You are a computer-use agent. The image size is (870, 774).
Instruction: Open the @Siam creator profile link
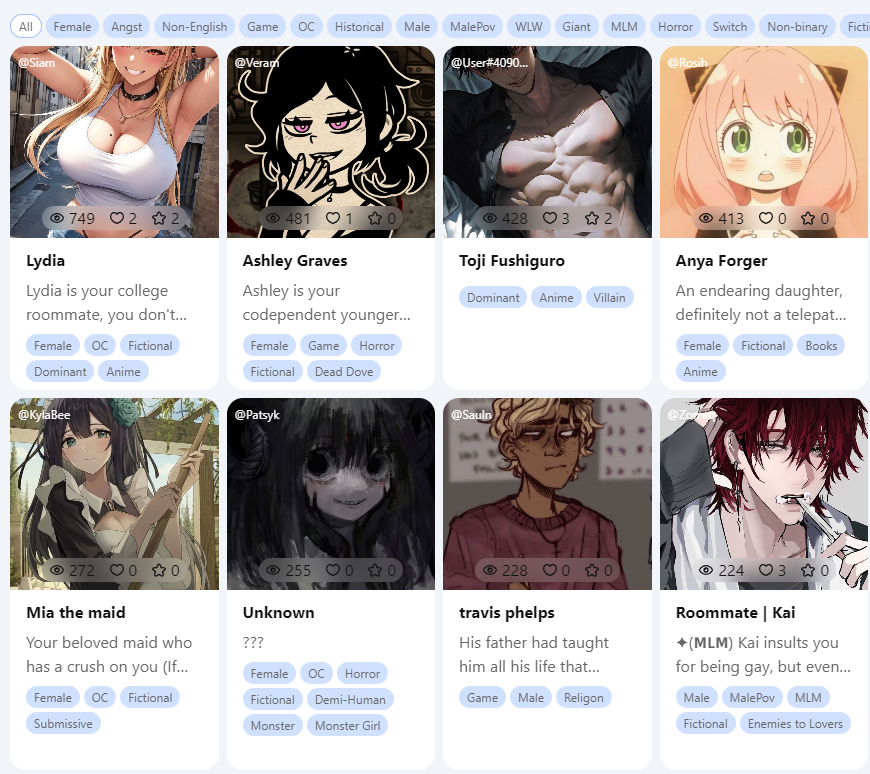(37, 63)
